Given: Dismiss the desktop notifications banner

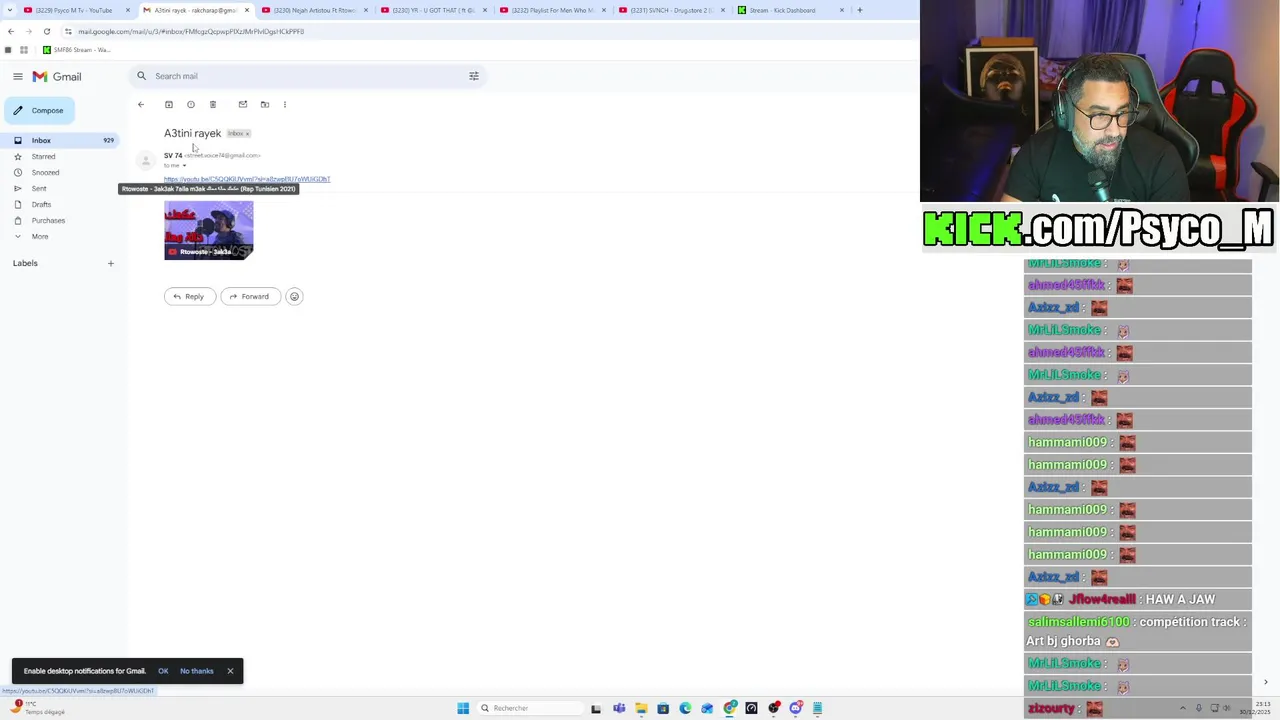Looking at the screenshot, I should [x=230, y=671].
